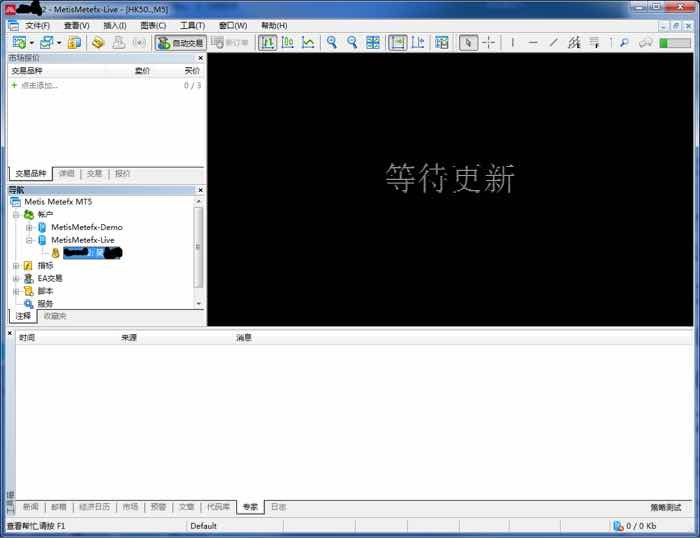This screenshot has height=538, width=700.
Task: Zoom out the chart
Action: pyautogui.click(x=352, y=42)
